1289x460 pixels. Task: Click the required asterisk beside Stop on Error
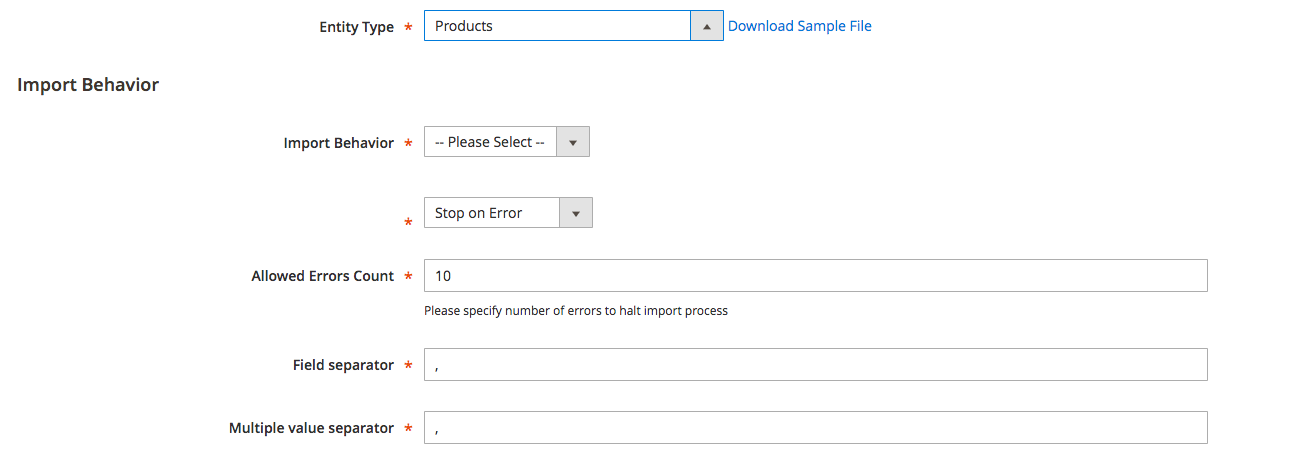[x=407, y=223]
